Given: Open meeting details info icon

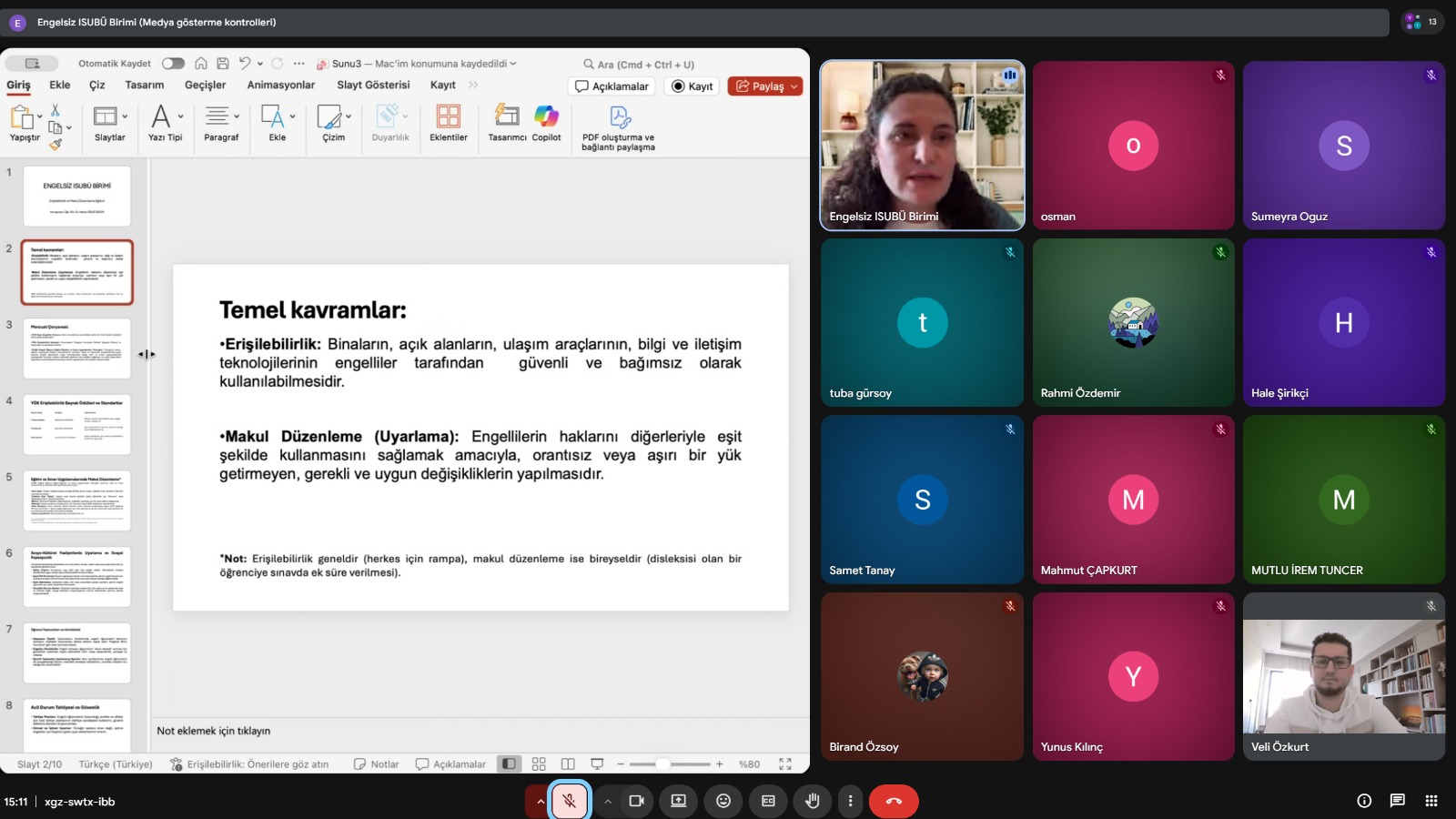Looking at the screenshot, I should (x=1363, y=801).
